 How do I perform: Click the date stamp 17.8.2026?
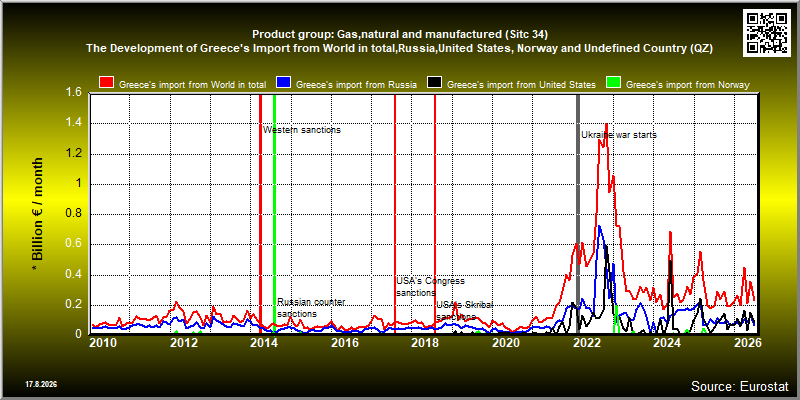(x=41, y=384)
